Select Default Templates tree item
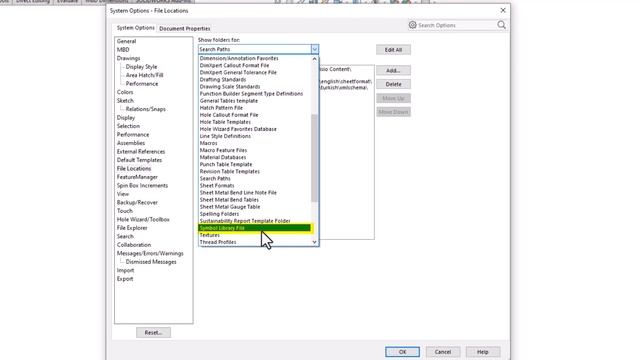This screenshot has width=640, height=360. [139, 160]
